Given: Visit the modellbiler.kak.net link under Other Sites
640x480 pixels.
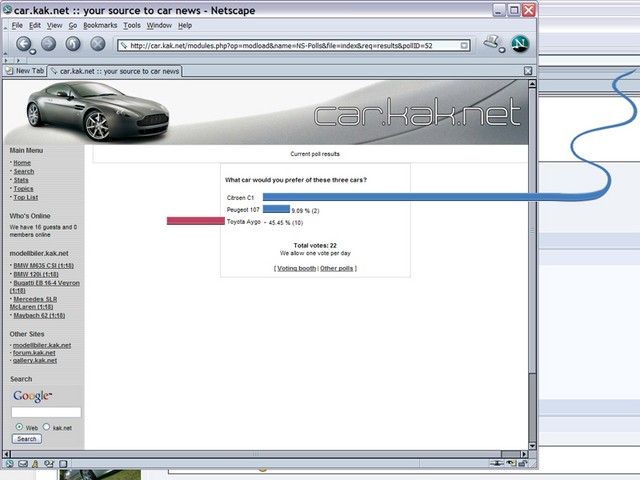Looking at the screenshot, I should (42, 345).
